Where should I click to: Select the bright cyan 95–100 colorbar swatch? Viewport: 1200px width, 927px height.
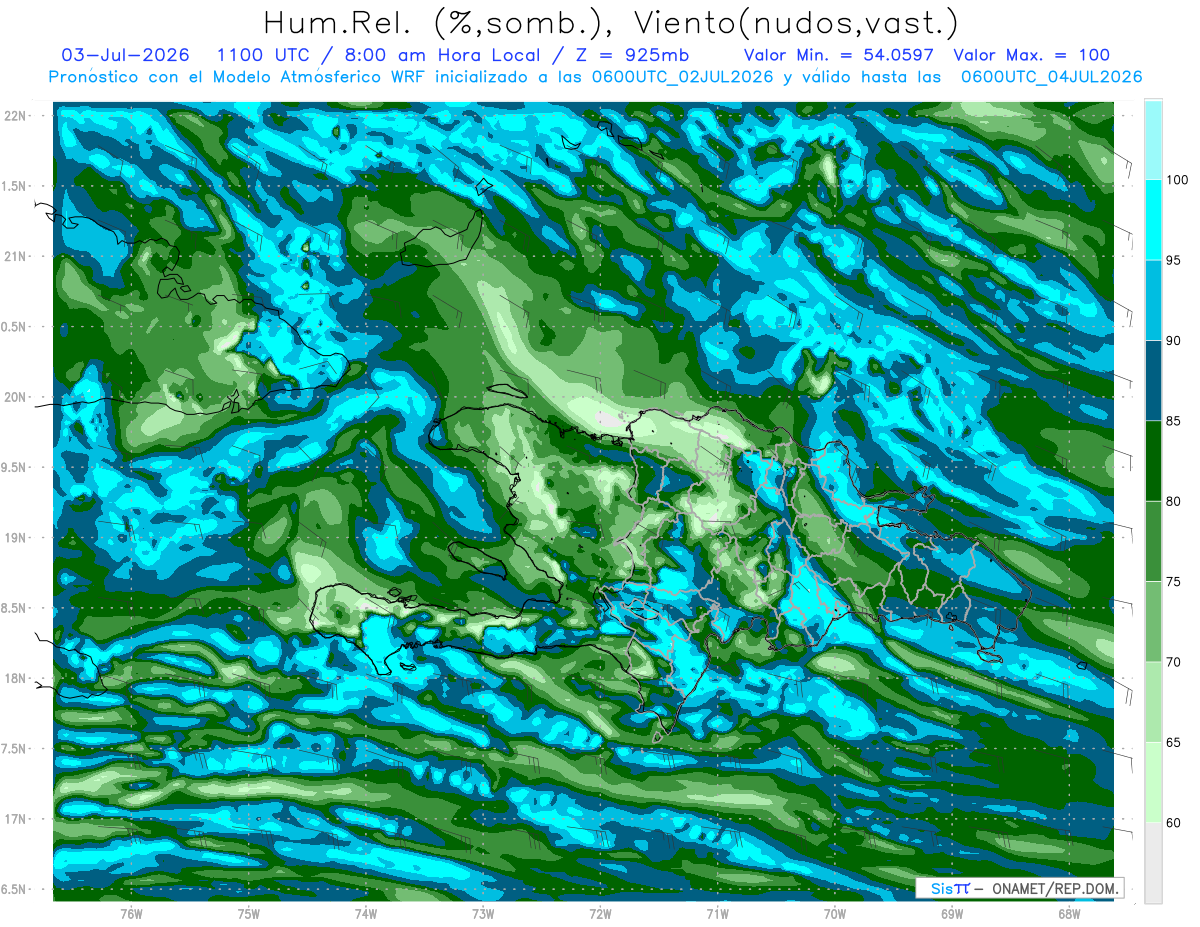[1153, 220]
